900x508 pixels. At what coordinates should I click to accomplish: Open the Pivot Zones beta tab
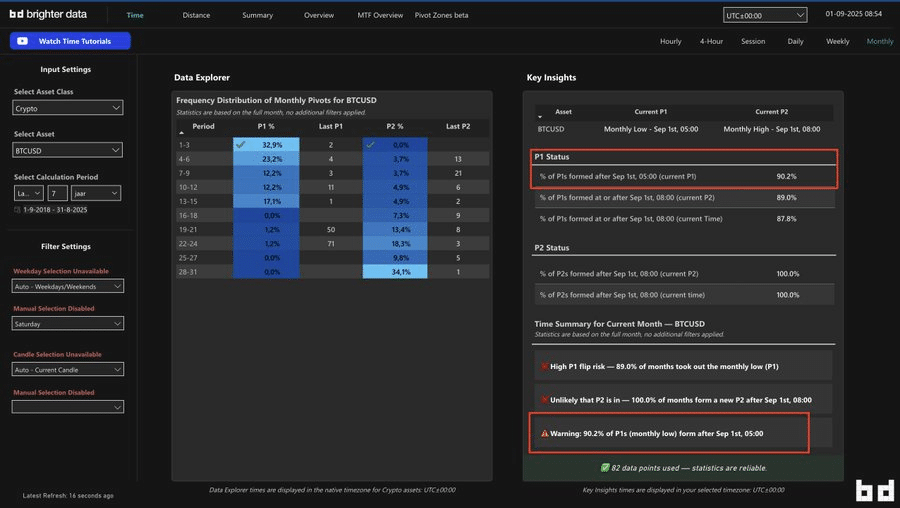tap(441, 15)
